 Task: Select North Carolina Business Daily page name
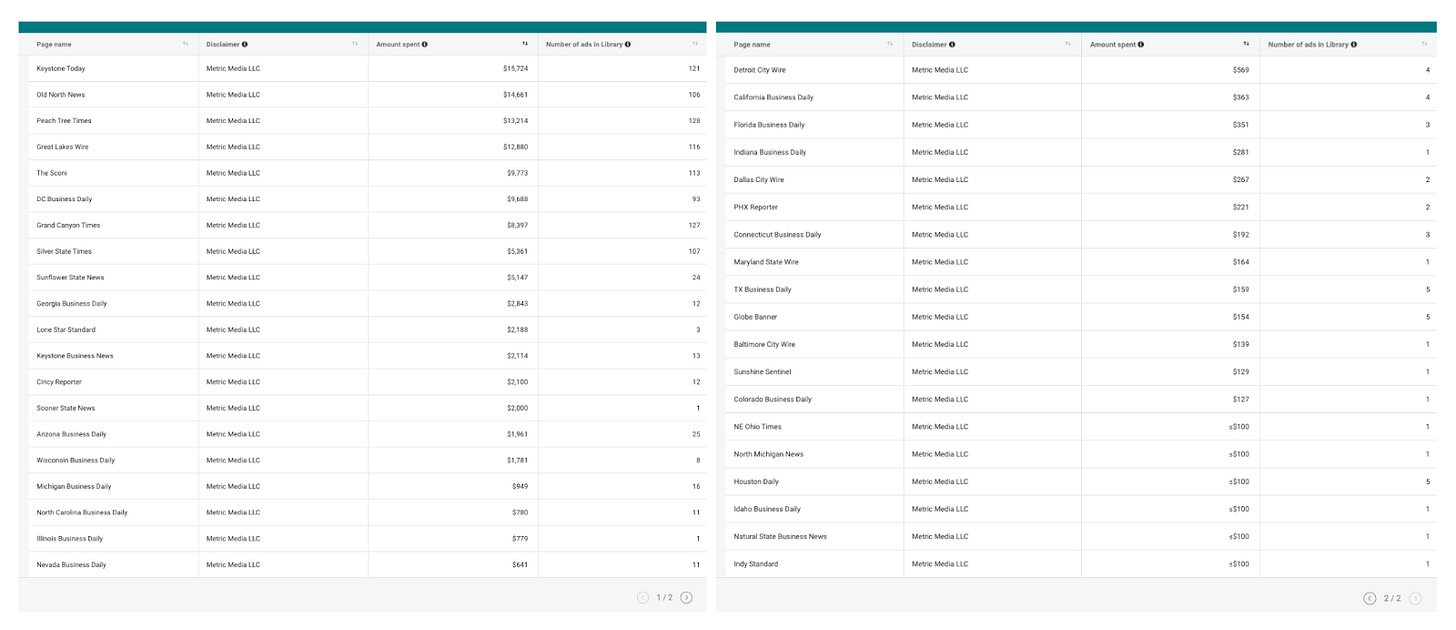click(x=82, y=512)
